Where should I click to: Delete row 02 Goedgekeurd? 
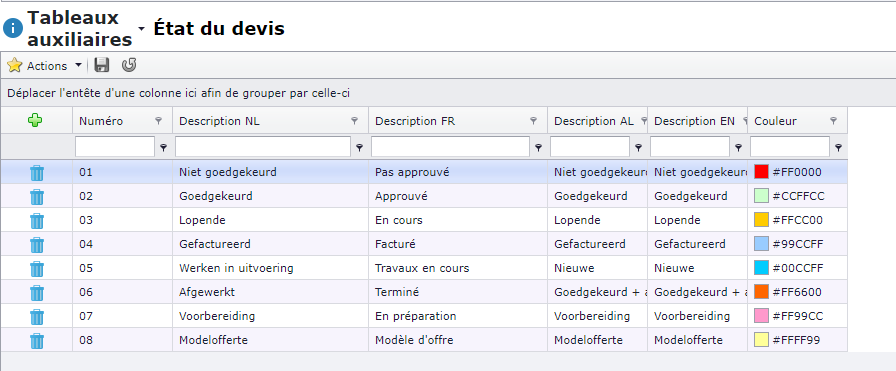(x=37, y=197)
